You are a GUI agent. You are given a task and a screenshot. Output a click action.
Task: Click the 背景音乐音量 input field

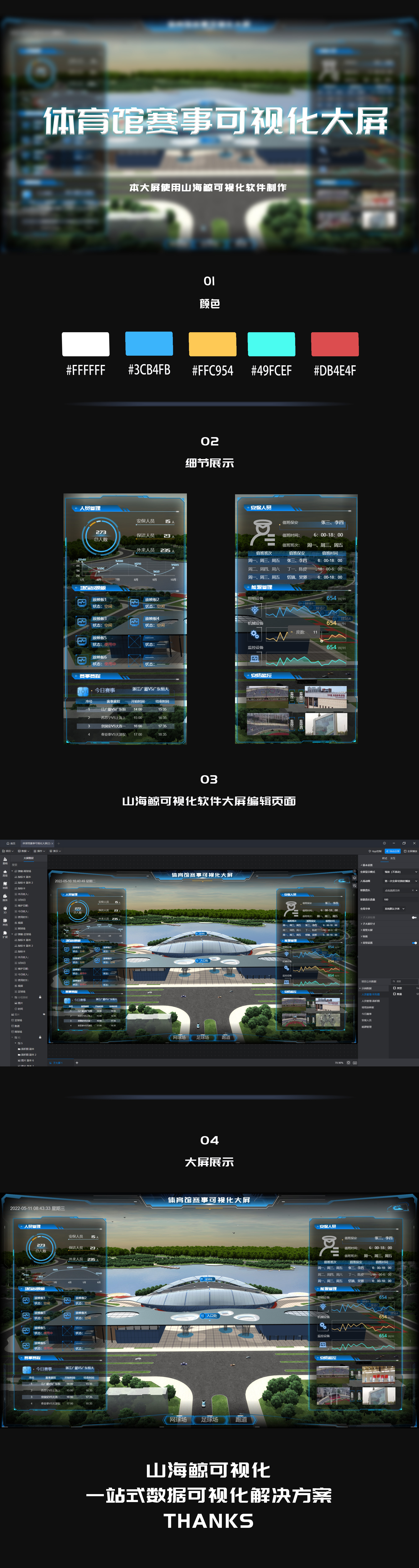(x=400, y=900)
